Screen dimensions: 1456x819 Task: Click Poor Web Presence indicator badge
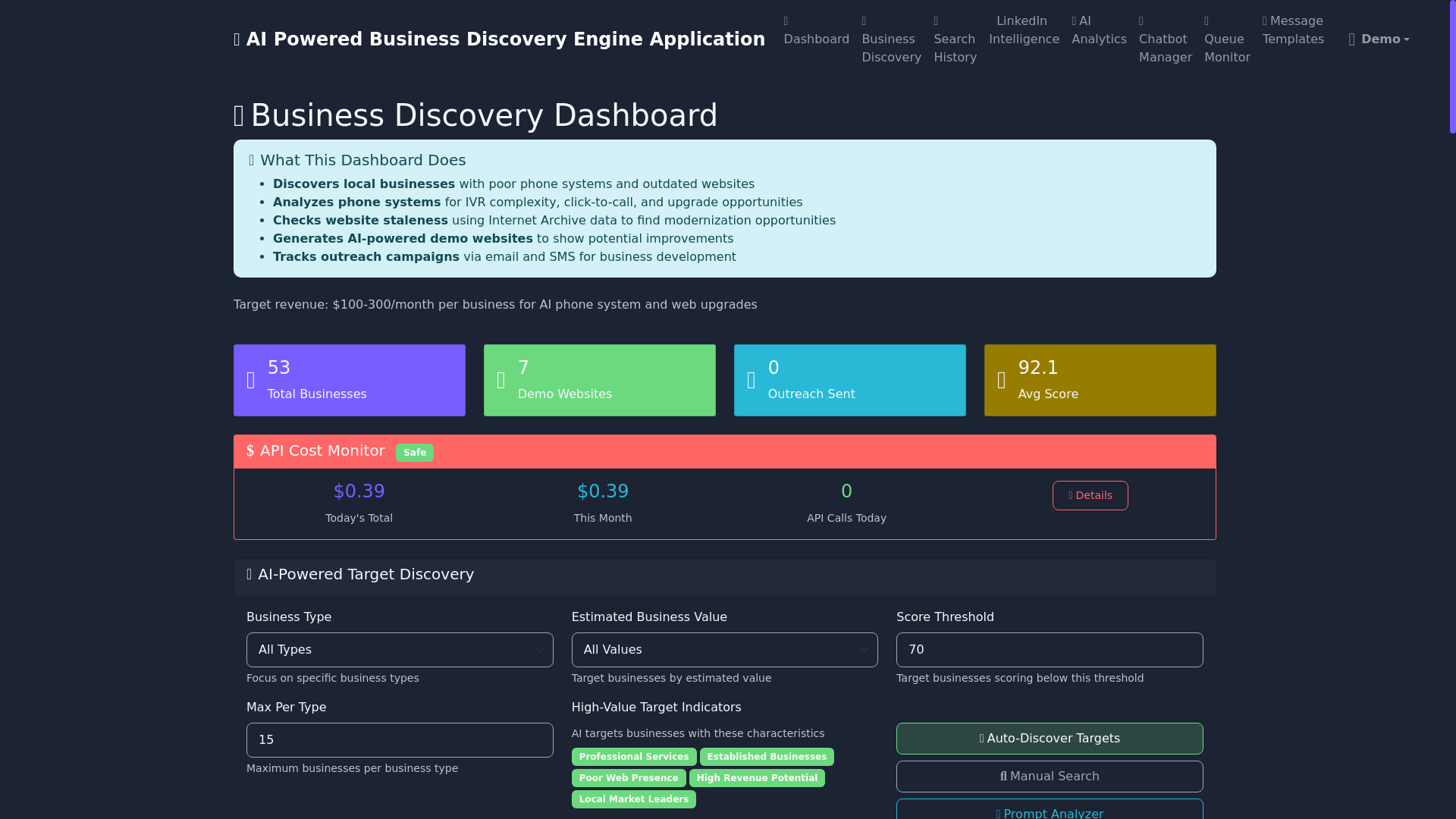(x=629, y=778)
